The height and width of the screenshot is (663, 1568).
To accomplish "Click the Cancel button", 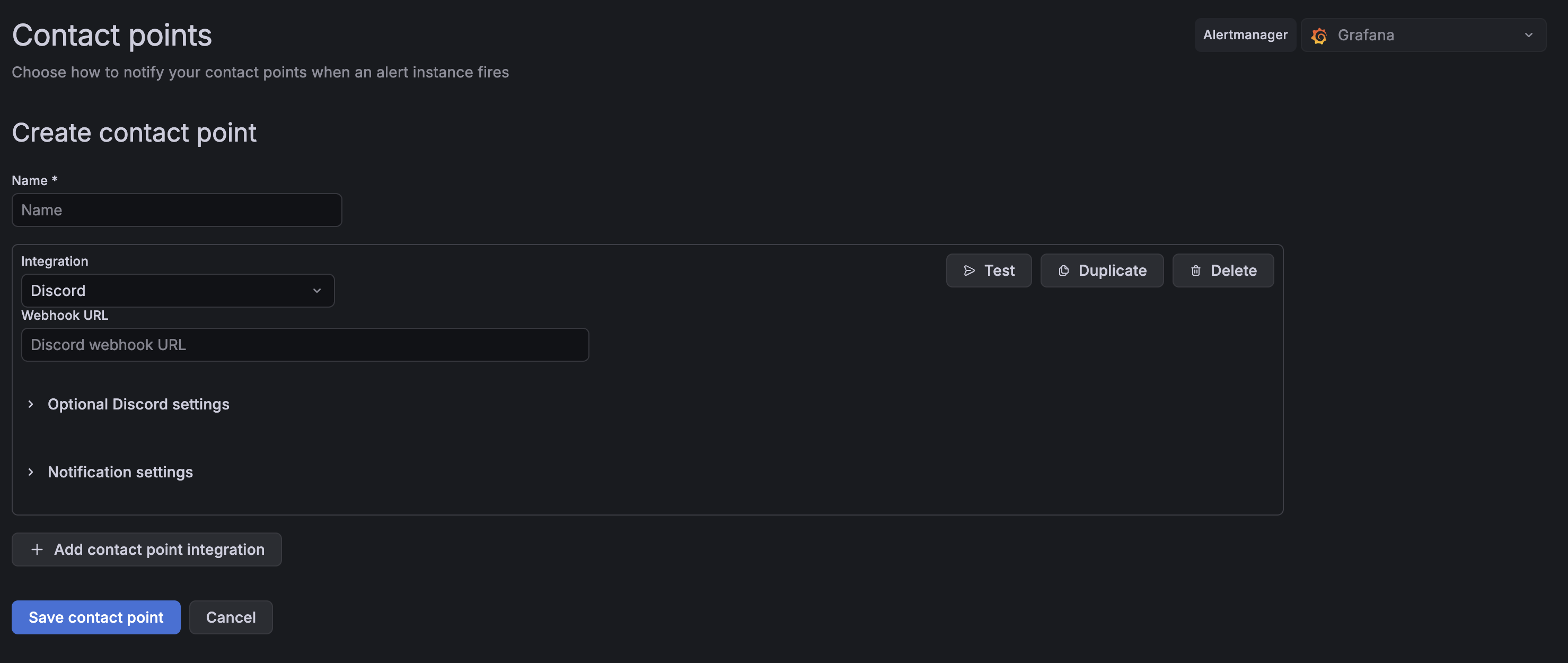I will (231, 617).
